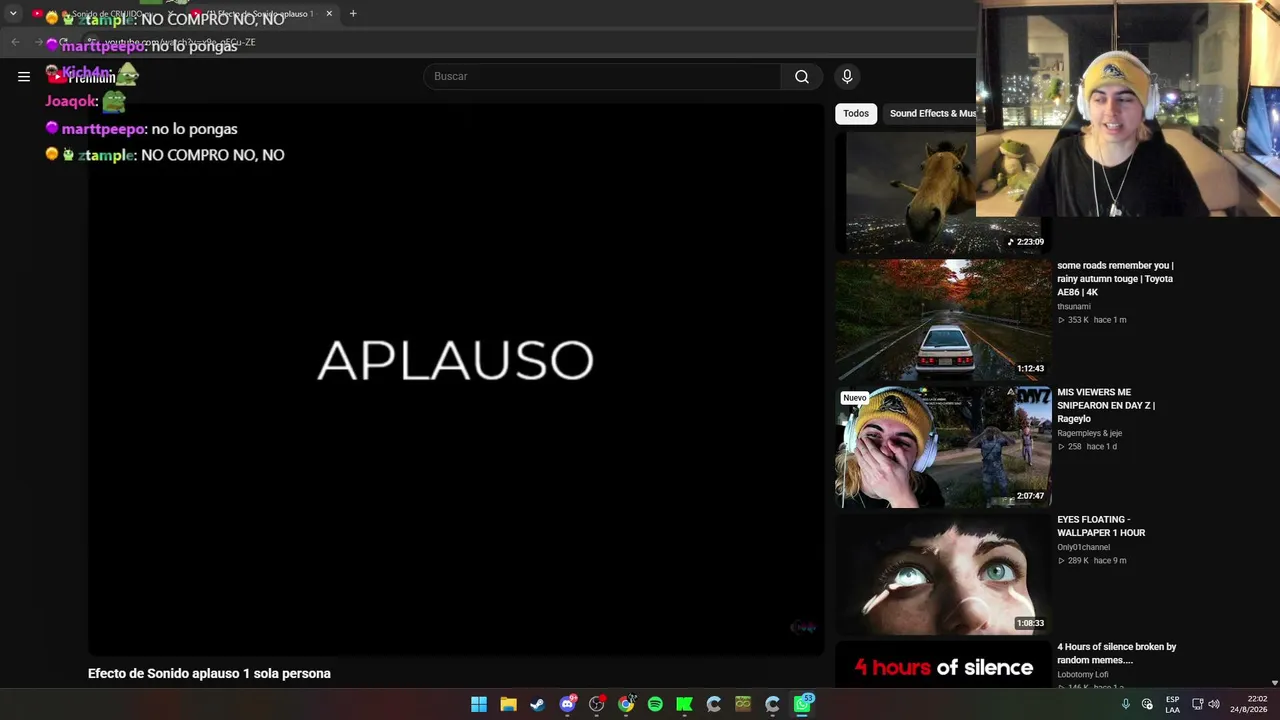The width and height of the screenshot is (1280, 720).
Task: Open the YouTube hamburger guide menu
Action: coord(24,76)
